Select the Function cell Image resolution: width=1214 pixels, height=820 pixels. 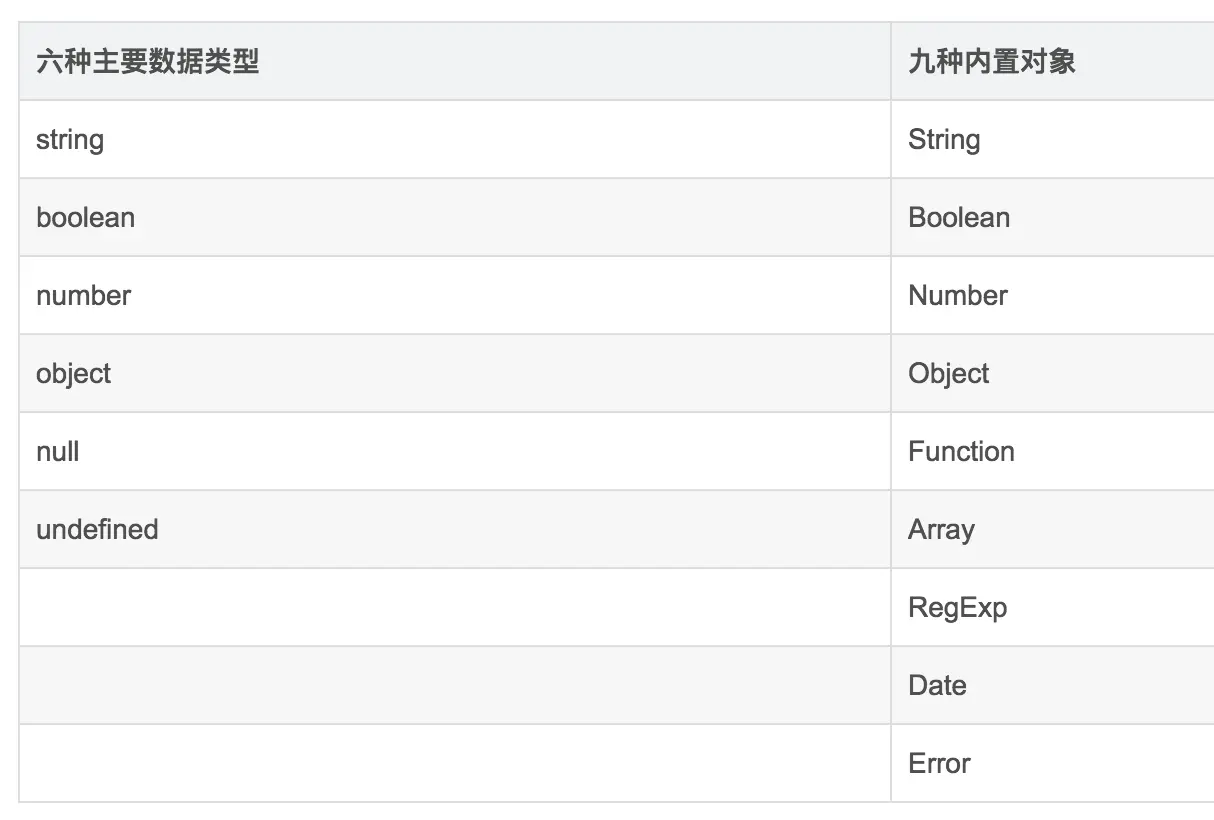[1052, 451]
